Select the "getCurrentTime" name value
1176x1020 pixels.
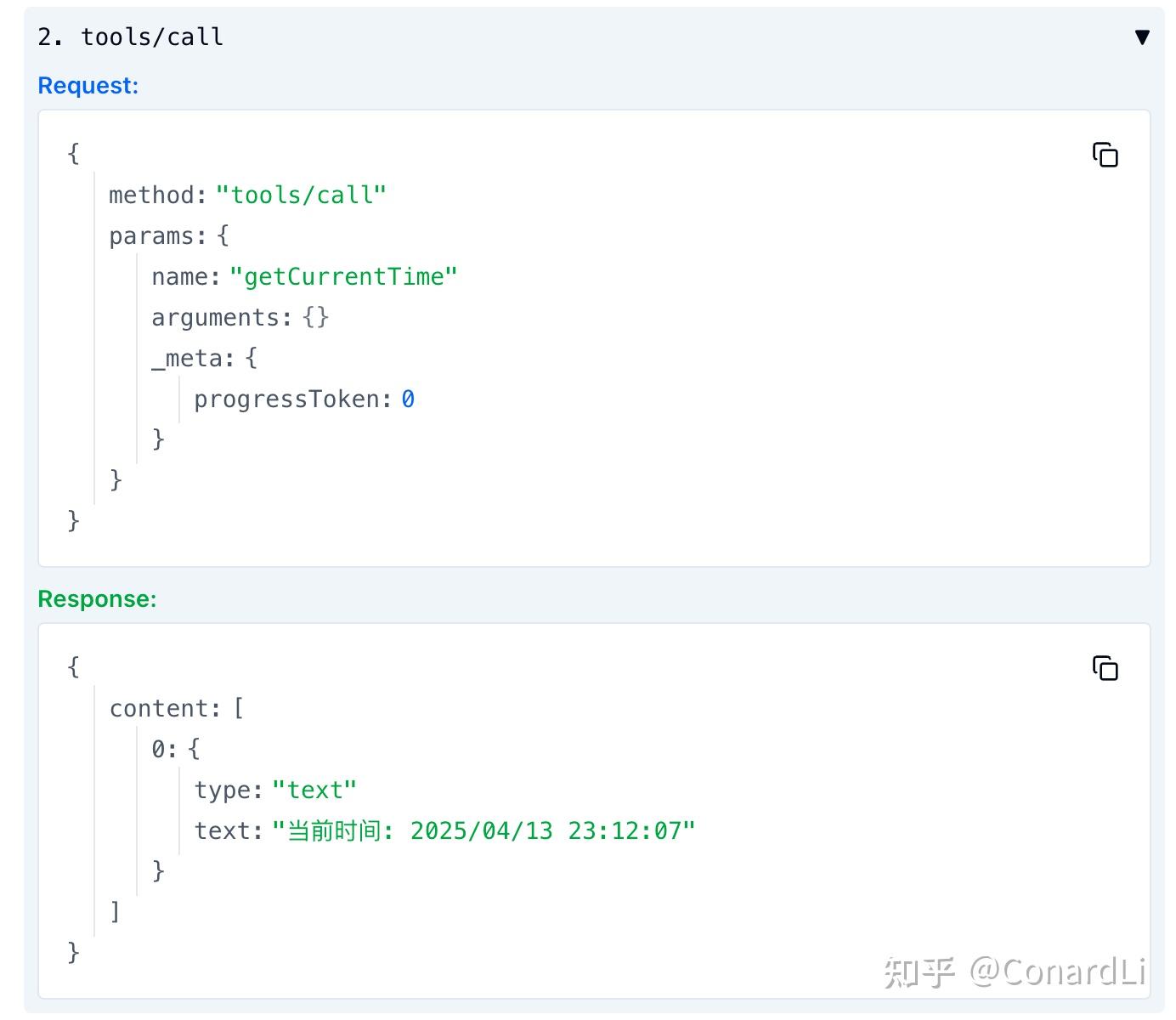(343, 276)
